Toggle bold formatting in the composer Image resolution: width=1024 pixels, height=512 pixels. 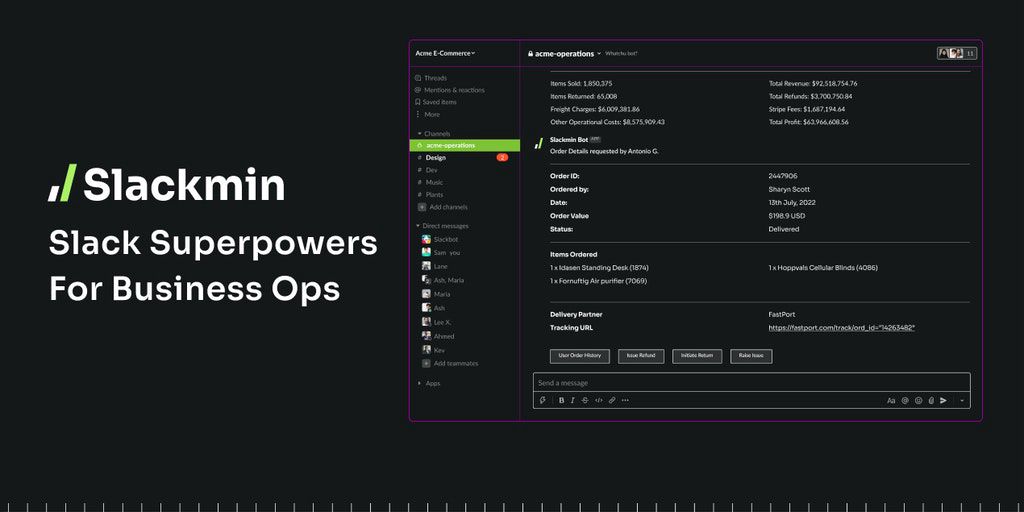click(561, 400)
